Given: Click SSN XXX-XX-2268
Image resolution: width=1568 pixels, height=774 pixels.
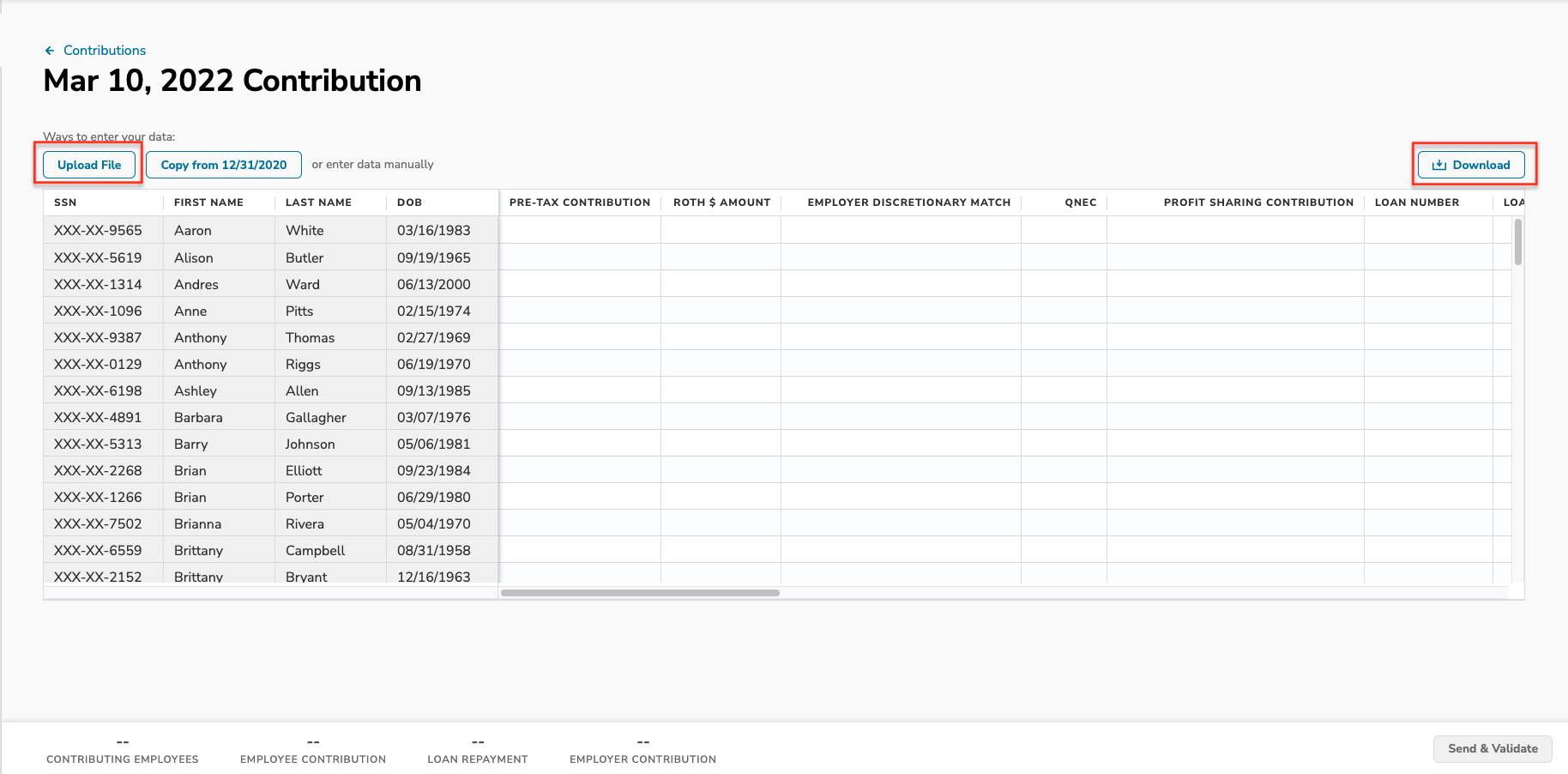Looking at the screenshot, I should (98, 470).
